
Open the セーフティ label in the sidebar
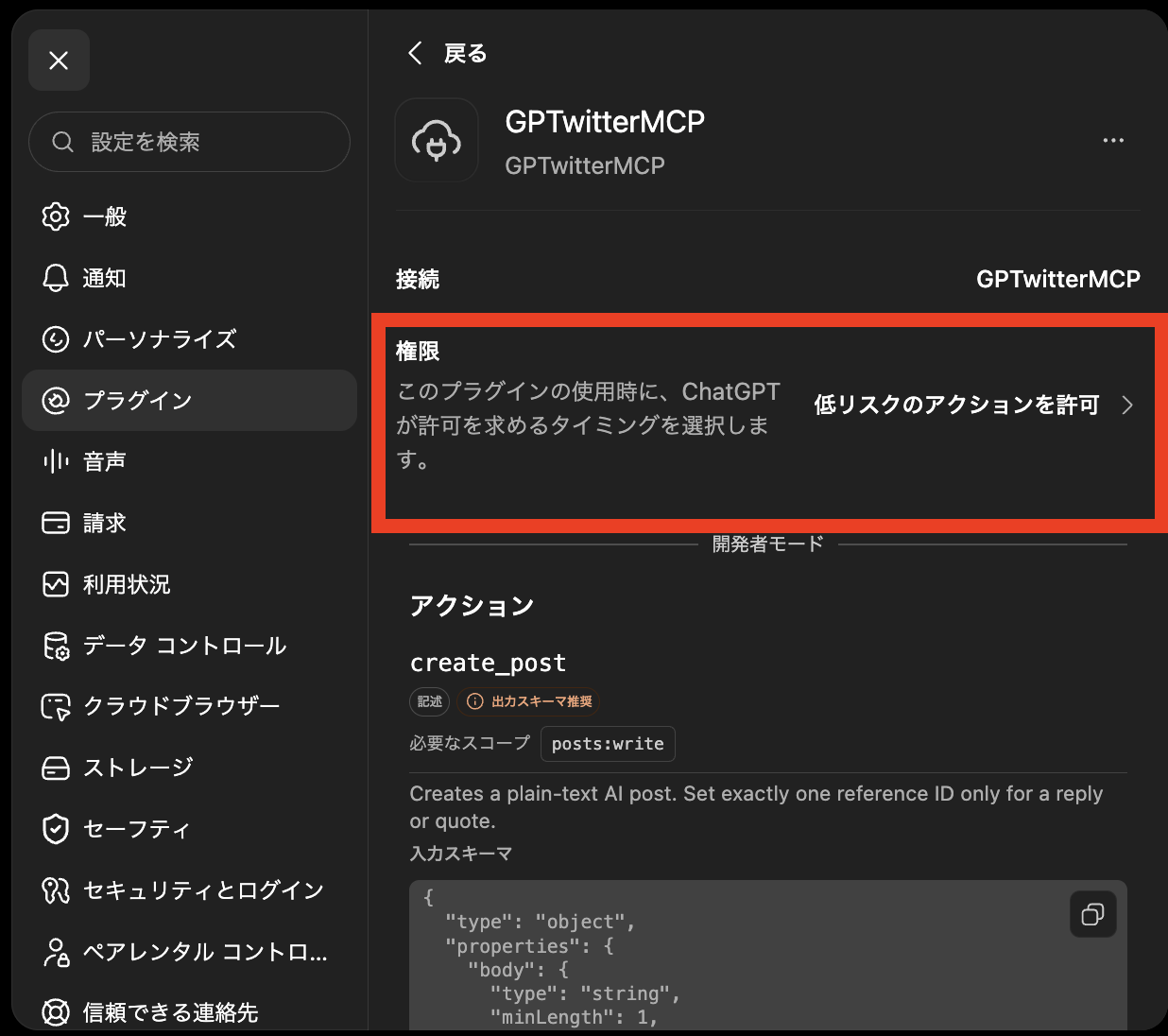pyautogui.click(x=137, y=829)
